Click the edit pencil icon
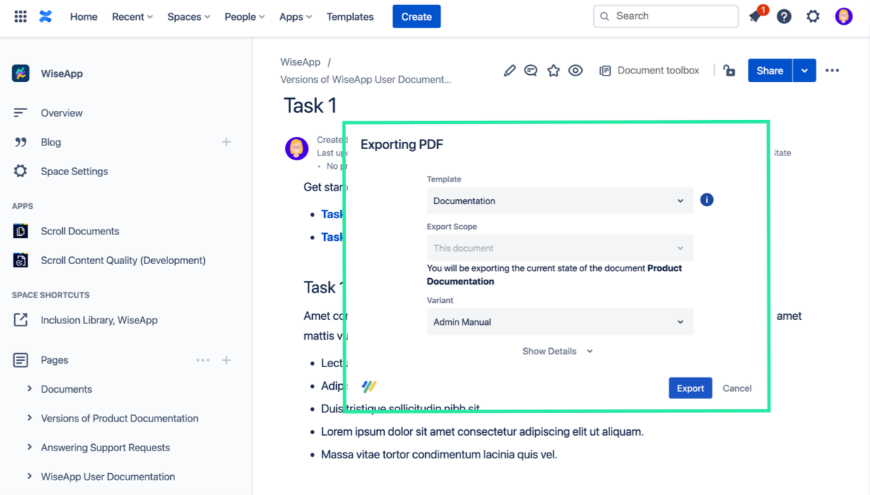The width and height of the screenshot is (870, 495). click(x=509, y=70)
